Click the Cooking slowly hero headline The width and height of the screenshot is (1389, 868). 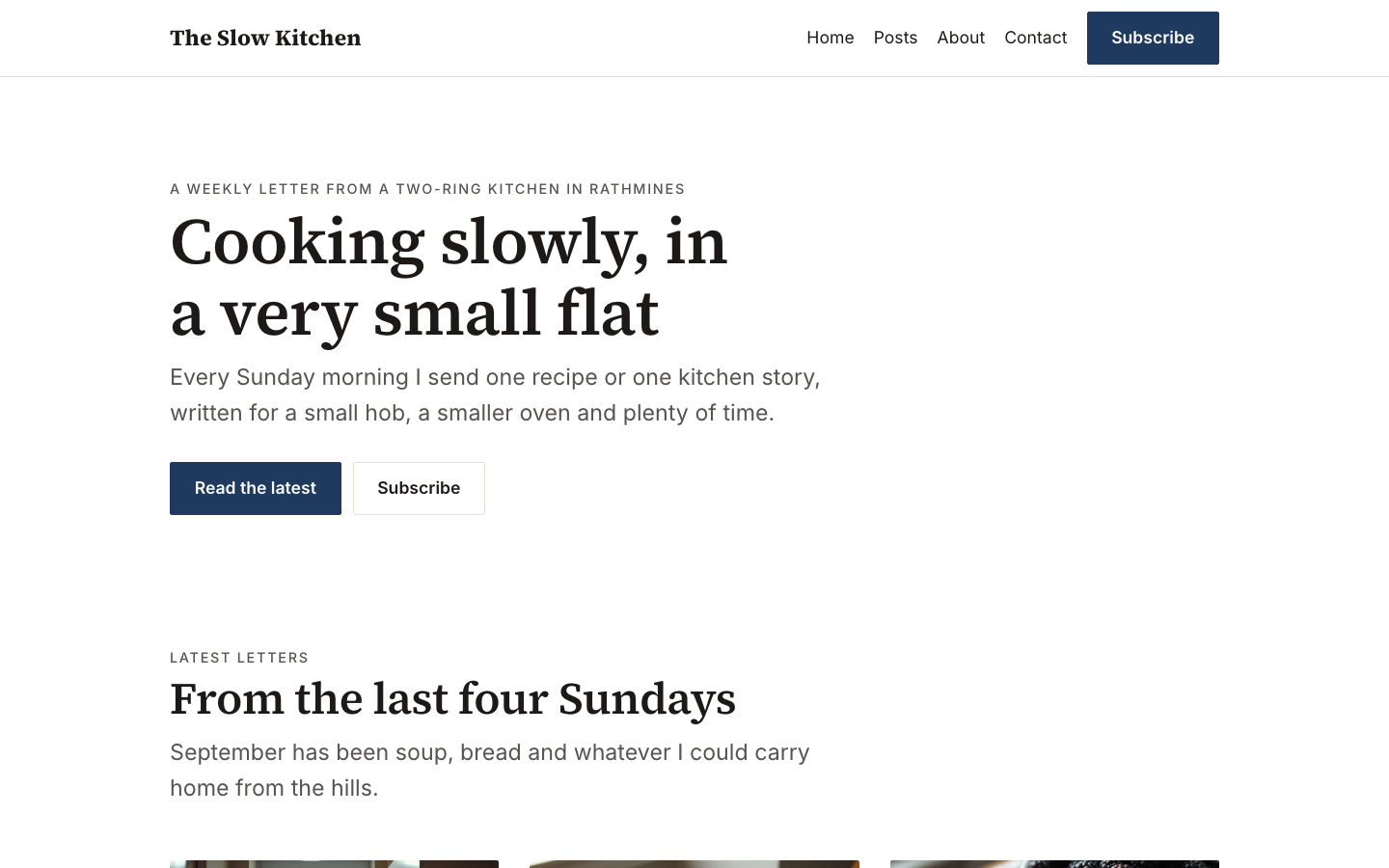[449, 278]
